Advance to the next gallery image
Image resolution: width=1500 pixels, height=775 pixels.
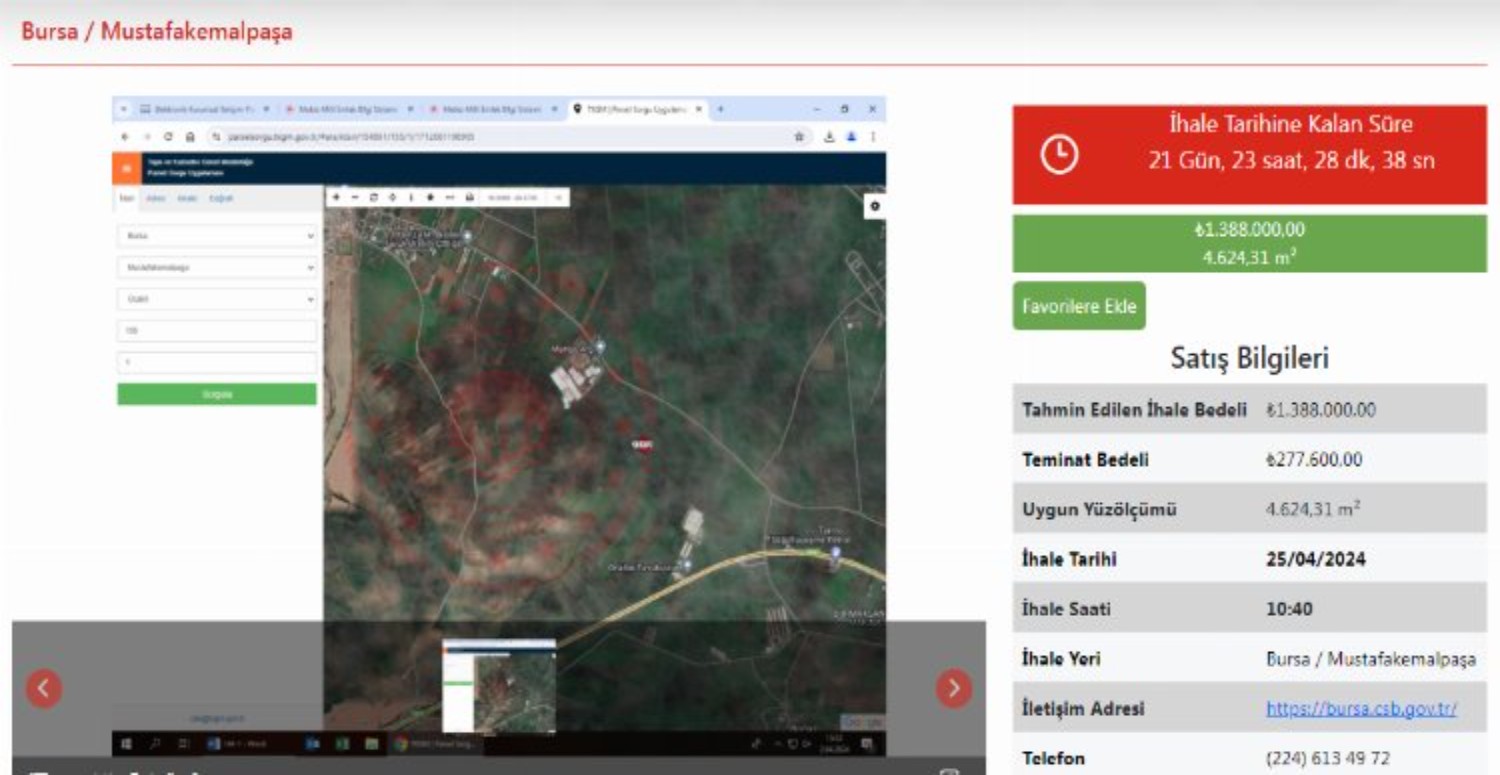coord(953,688)
